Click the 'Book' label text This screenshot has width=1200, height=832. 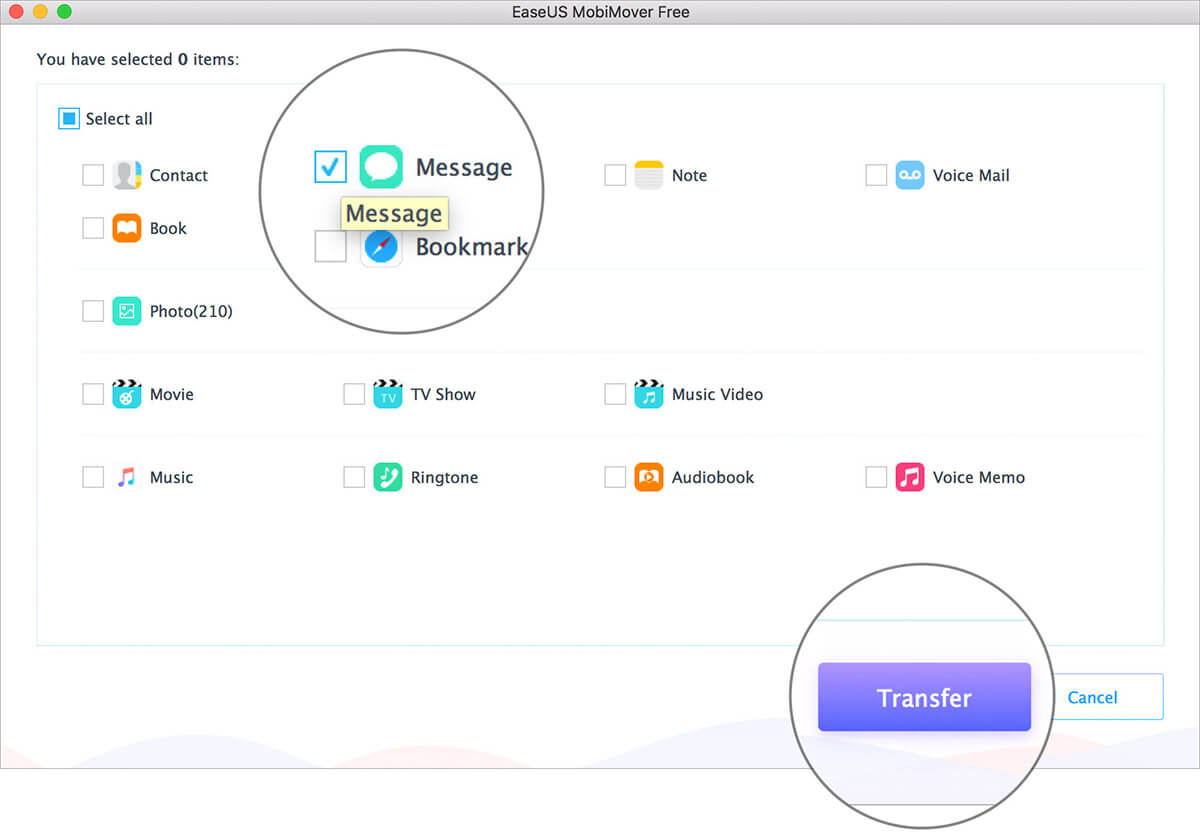point(168,228)
